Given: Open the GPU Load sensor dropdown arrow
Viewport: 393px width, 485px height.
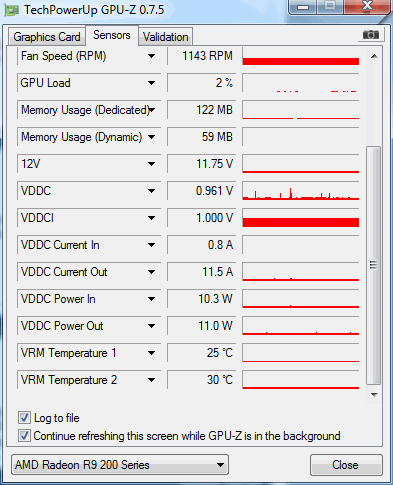Looking at the screenshot, I should 151,83.
